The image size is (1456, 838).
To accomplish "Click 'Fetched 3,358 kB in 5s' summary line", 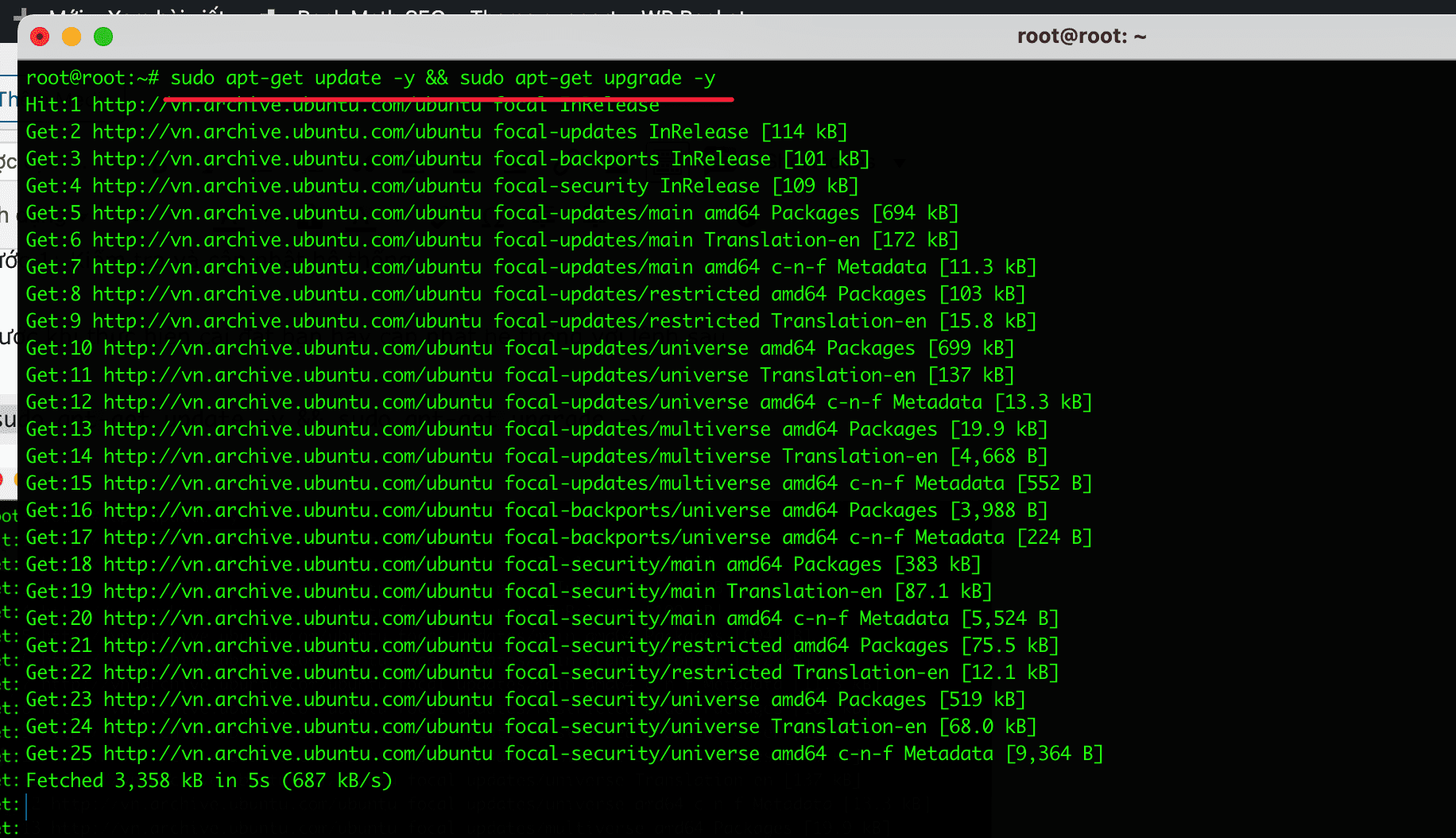I will [209, 781].
